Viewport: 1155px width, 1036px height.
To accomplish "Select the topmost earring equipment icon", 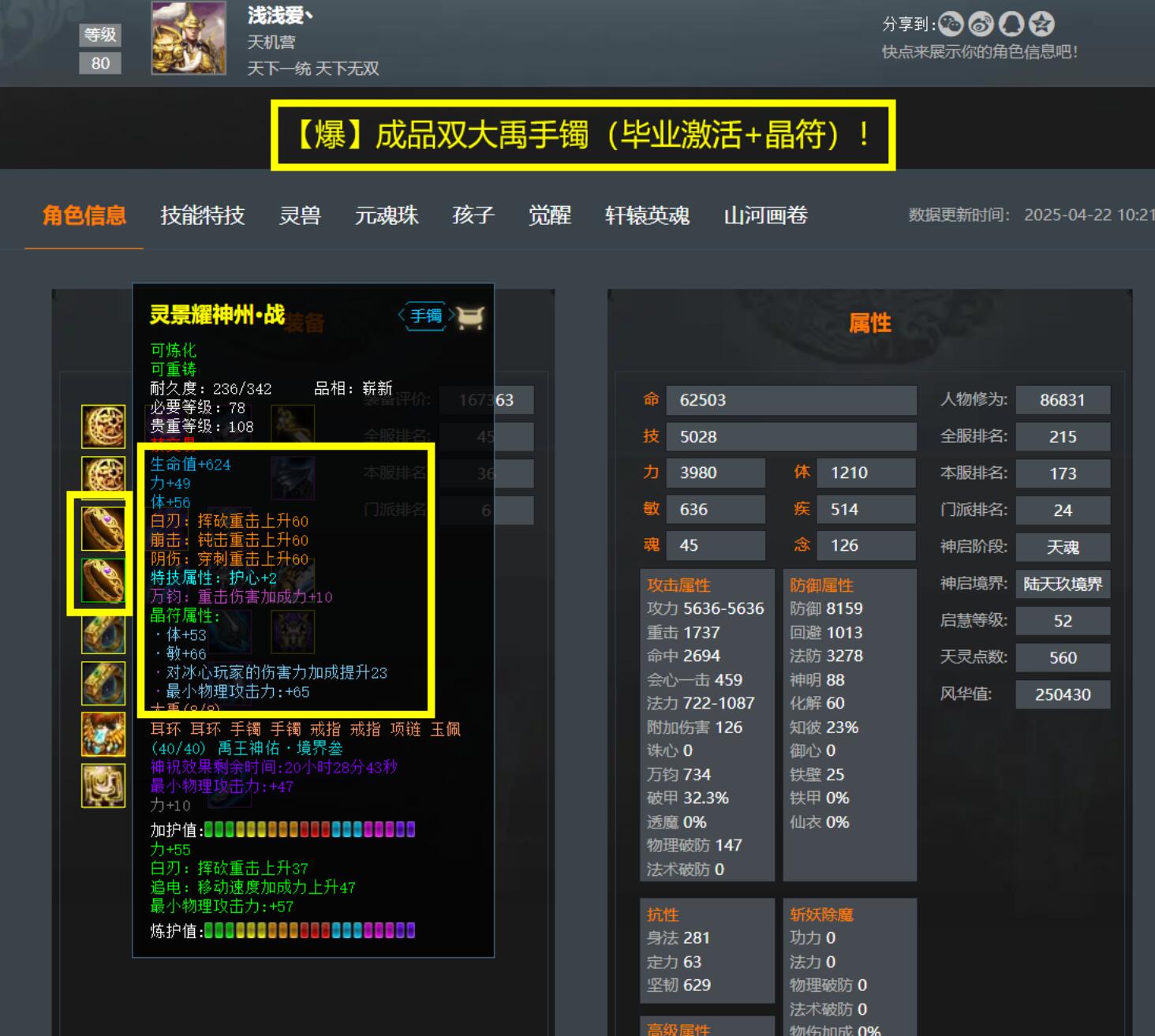I will click(103, 426).
